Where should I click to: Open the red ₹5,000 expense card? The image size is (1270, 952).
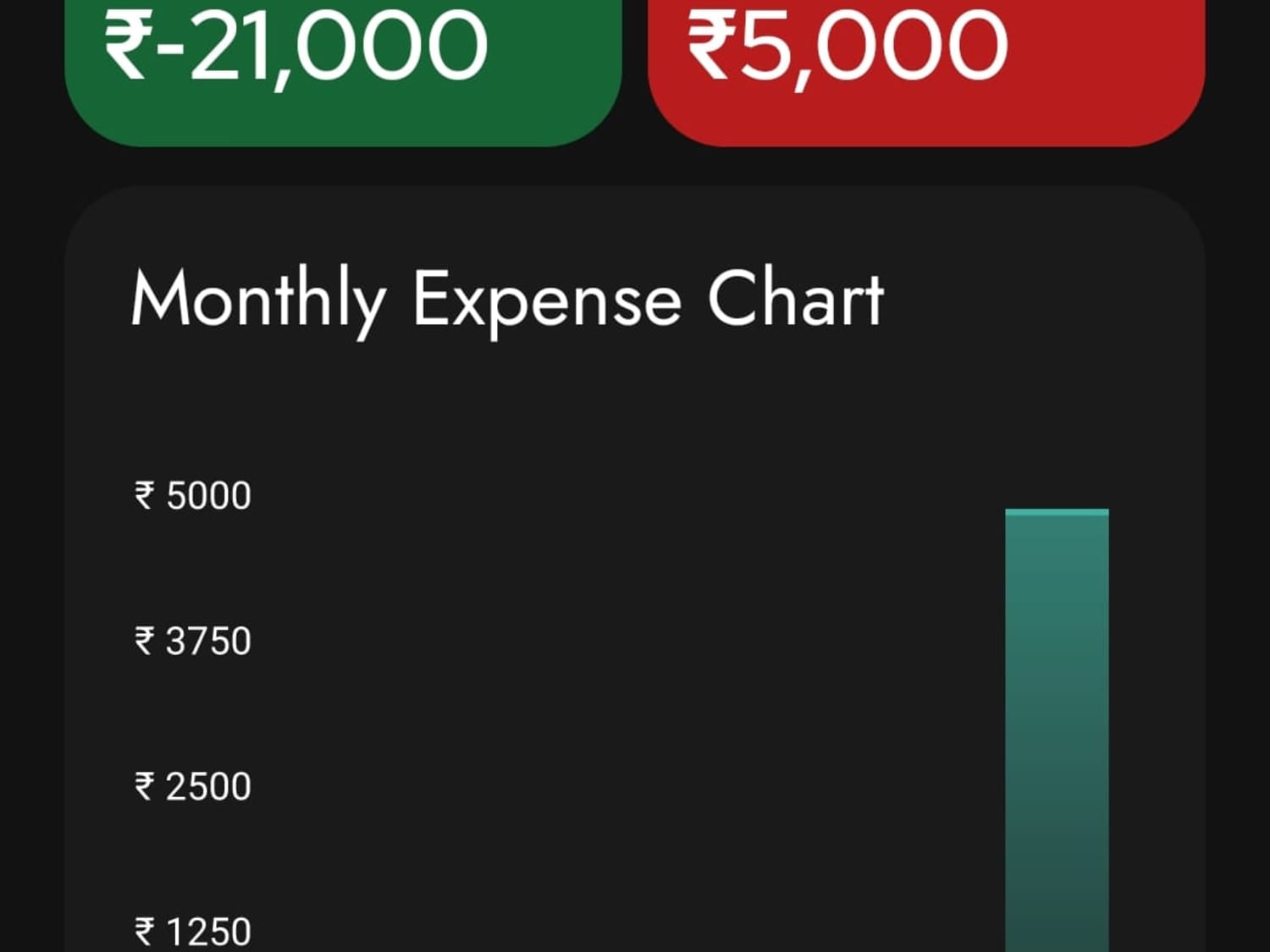tap(926, 73)
